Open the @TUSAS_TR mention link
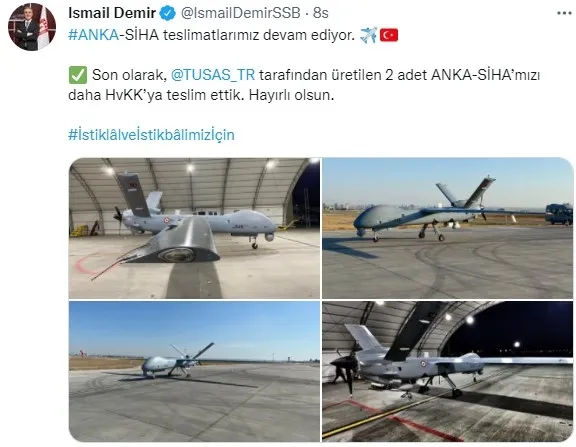This screenshot has width=576, height=447. pos(213,75)
